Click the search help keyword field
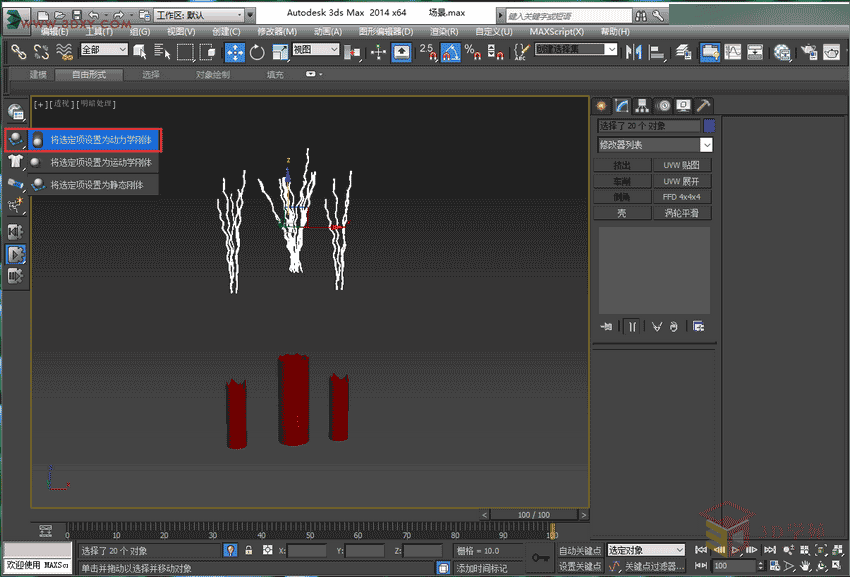Viewport: 850px width, 577px height. [x=568, y=15]
